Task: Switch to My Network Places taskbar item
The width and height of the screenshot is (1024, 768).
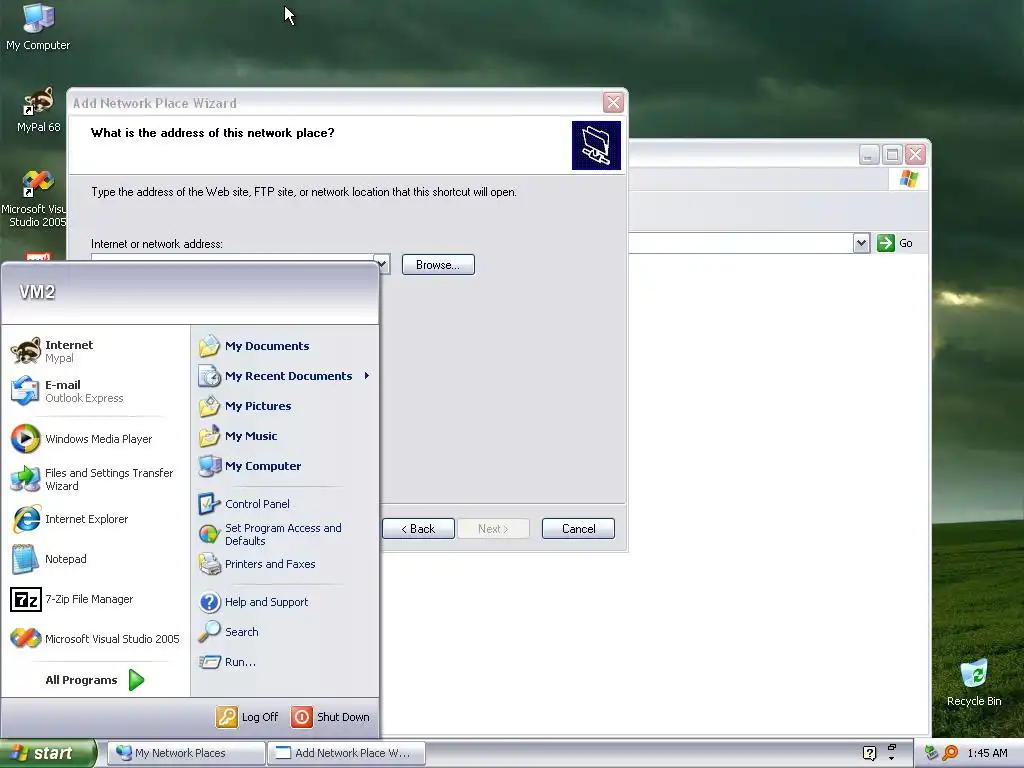Action: point(186,753)
